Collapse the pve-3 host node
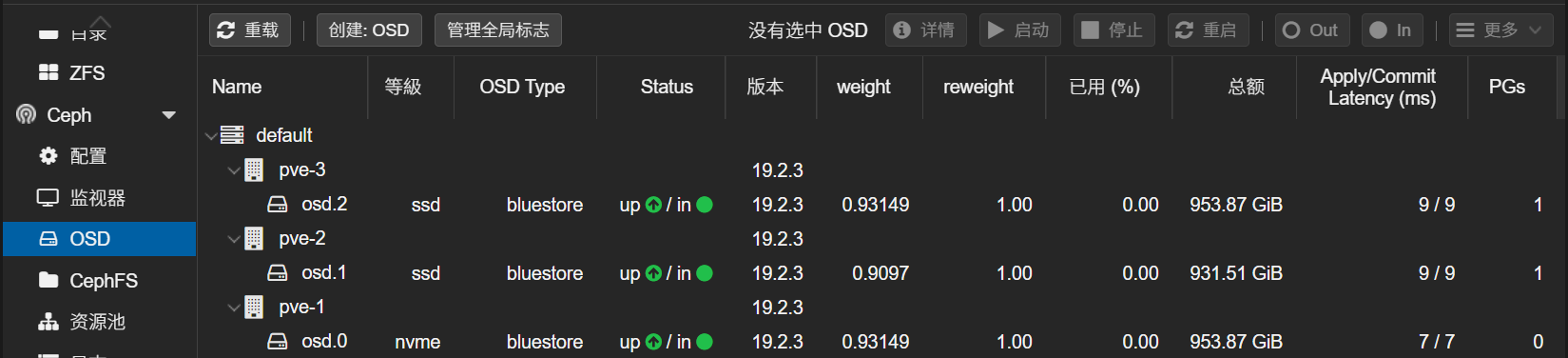This screenshot has height=358, width=1568. click(x=234, y=170)
